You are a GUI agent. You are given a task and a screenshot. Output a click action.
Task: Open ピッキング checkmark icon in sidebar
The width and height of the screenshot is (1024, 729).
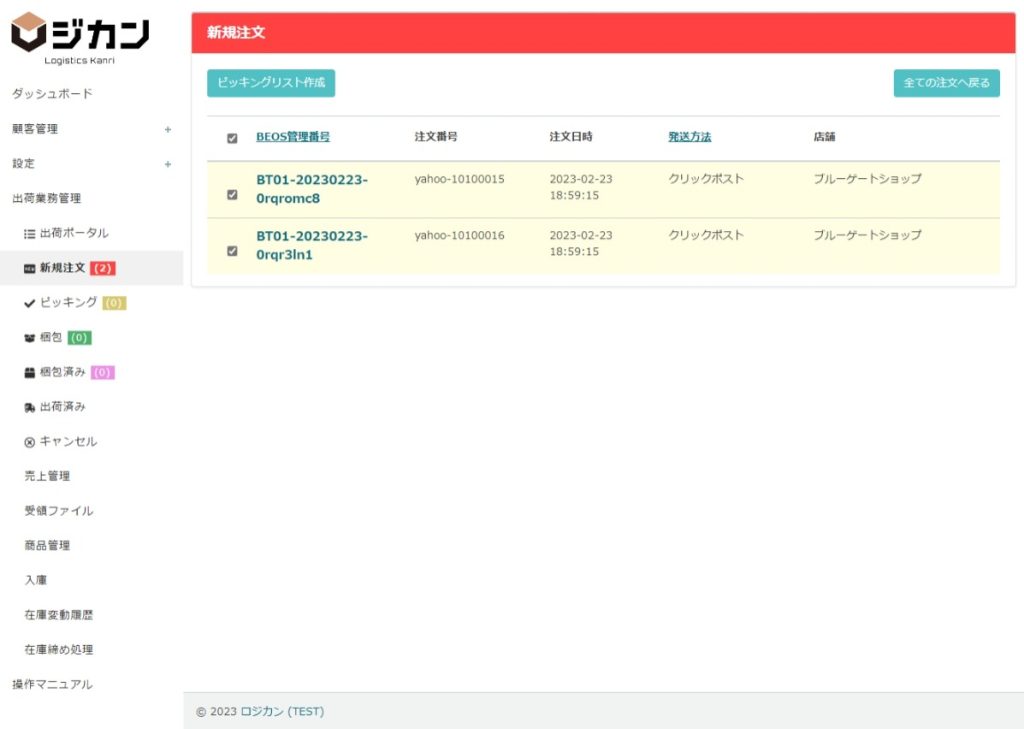(29, 302)
